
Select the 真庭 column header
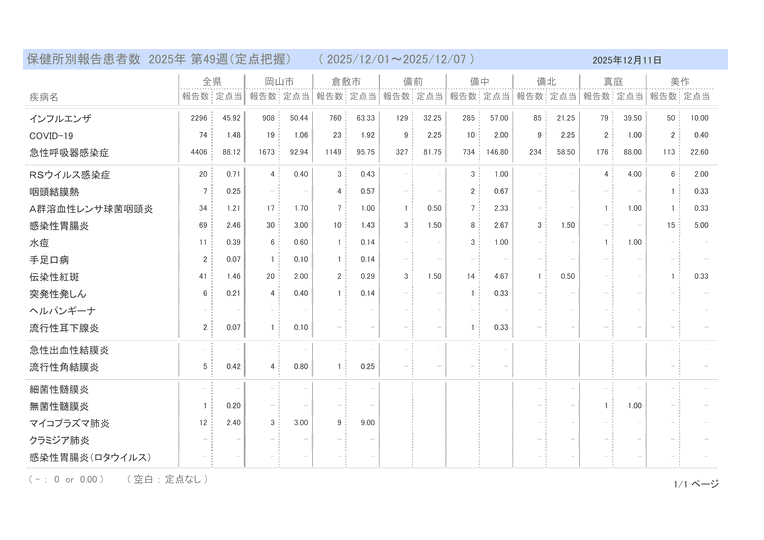613,81
